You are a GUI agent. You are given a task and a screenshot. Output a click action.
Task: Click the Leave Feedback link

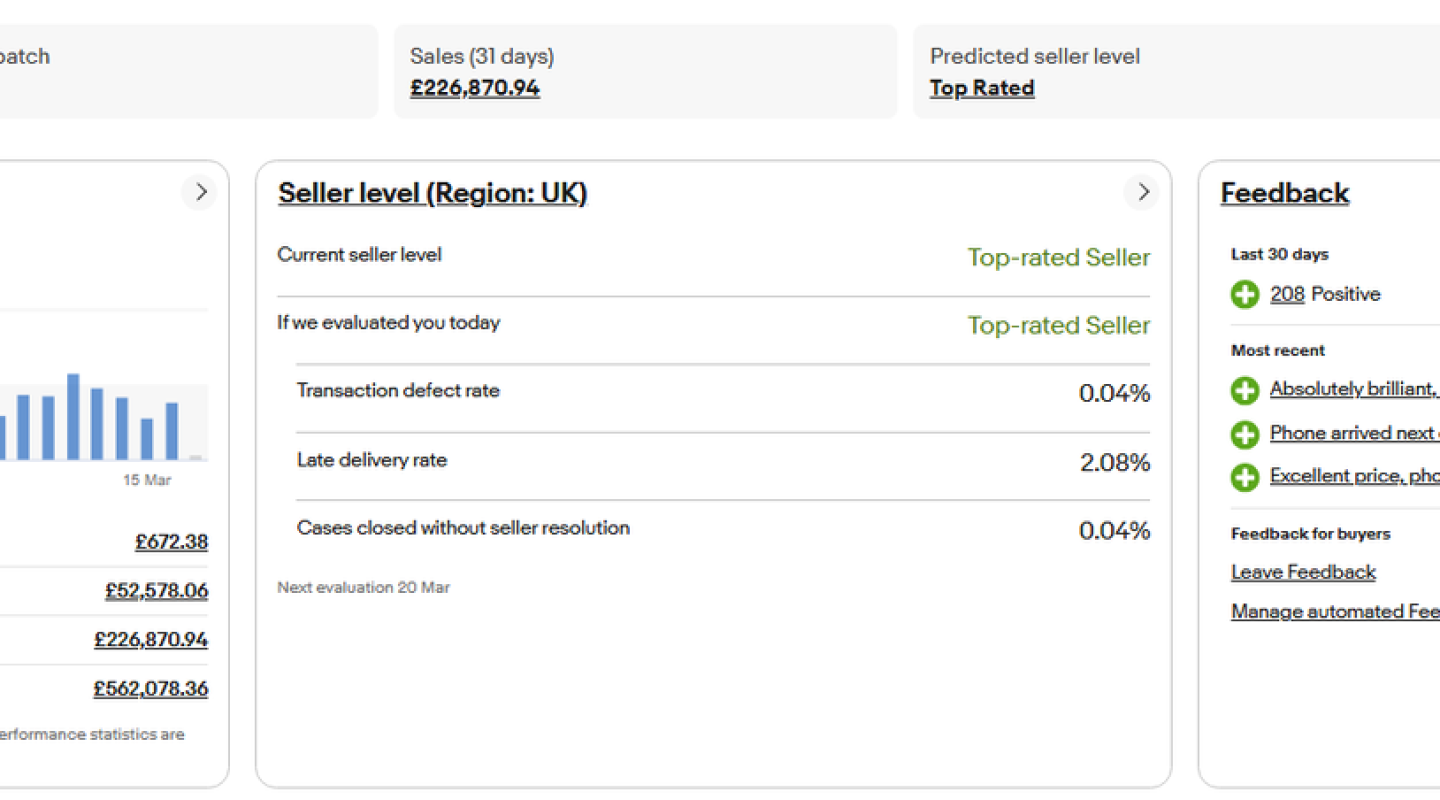tap(1303, 572)
